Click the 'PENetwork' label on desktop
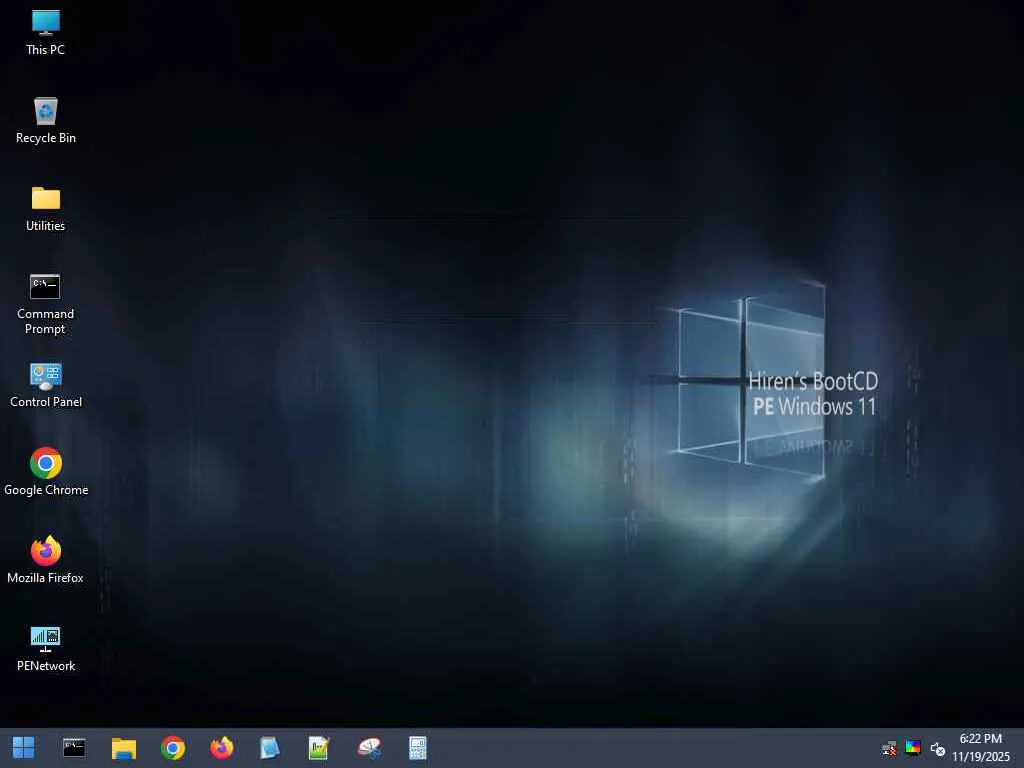The image size is (1024, 768). [46, 666]
